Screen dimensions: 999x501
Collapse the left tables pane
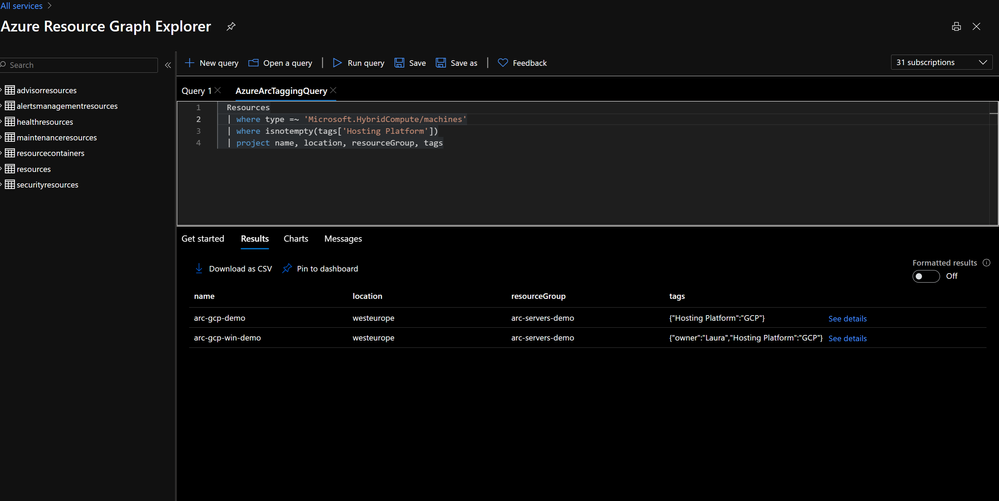(168, 65)
